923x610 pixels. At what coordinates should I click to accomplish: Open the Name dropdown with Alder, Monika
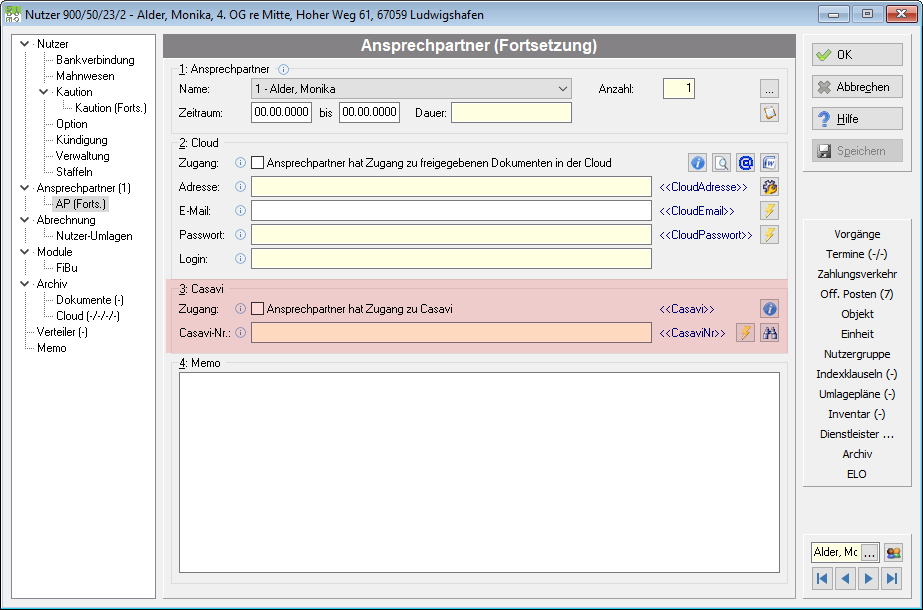411,89
